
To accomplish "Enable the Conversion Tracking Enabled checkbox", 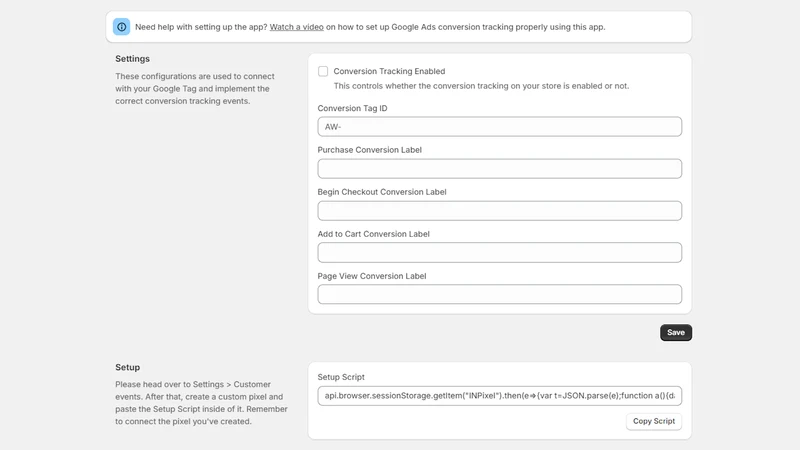I will [x=323, y=71].
